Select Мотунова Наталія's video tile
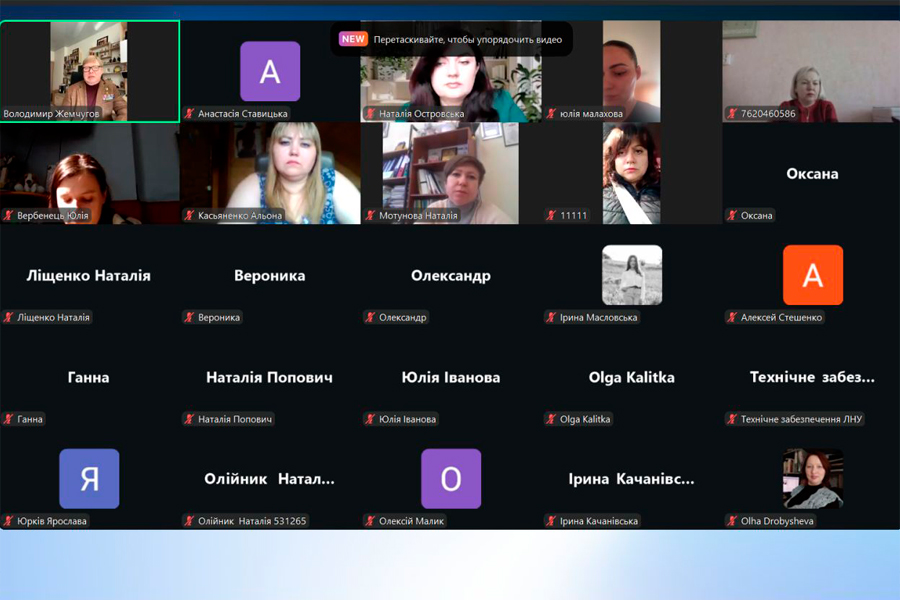Image resolution: width=900 pixels, height=600 pixels. coord(451,173)
